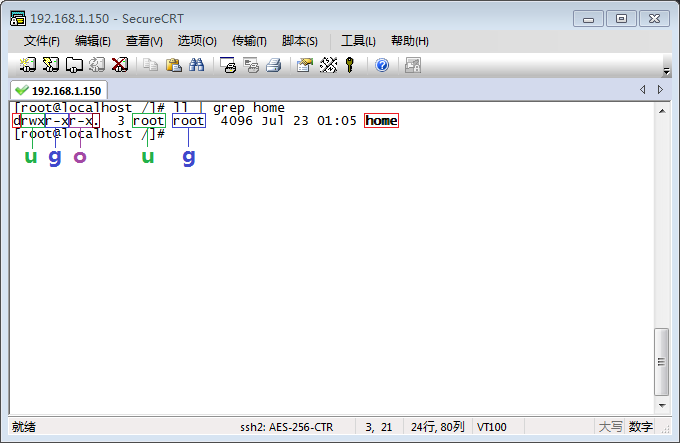Open the 选项(O) menu
Screen dimensions: 680x443
tap(197, 41)
